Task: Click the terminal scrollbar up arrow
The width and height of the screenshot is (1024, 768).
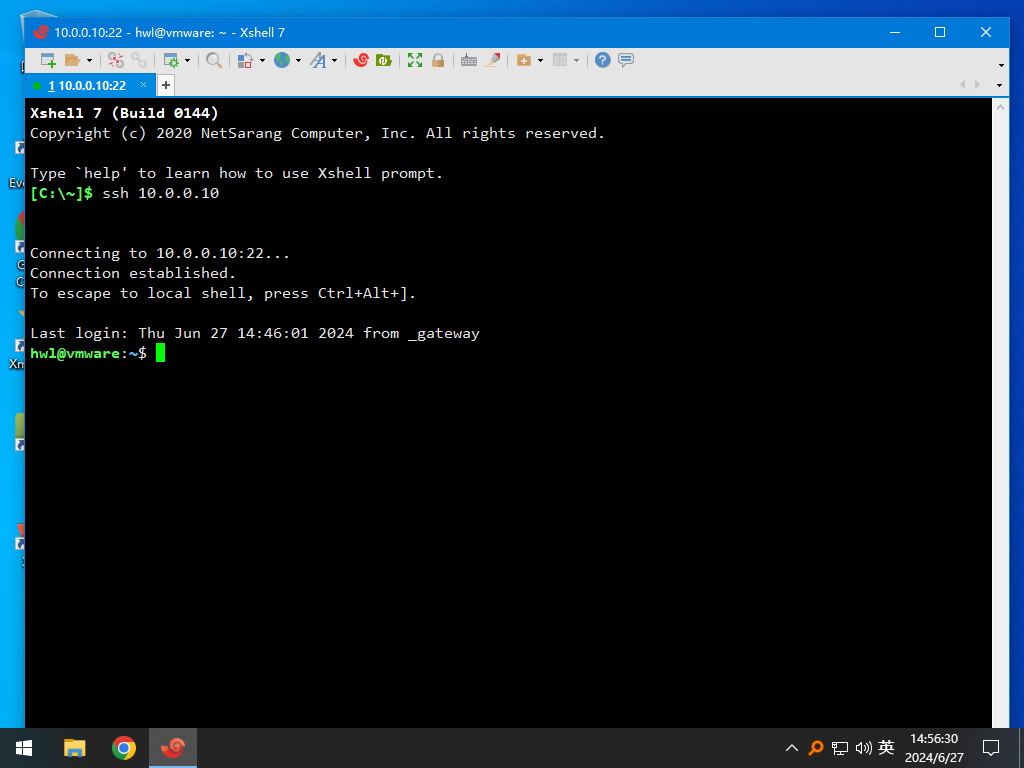Action: pos(1000,106)
